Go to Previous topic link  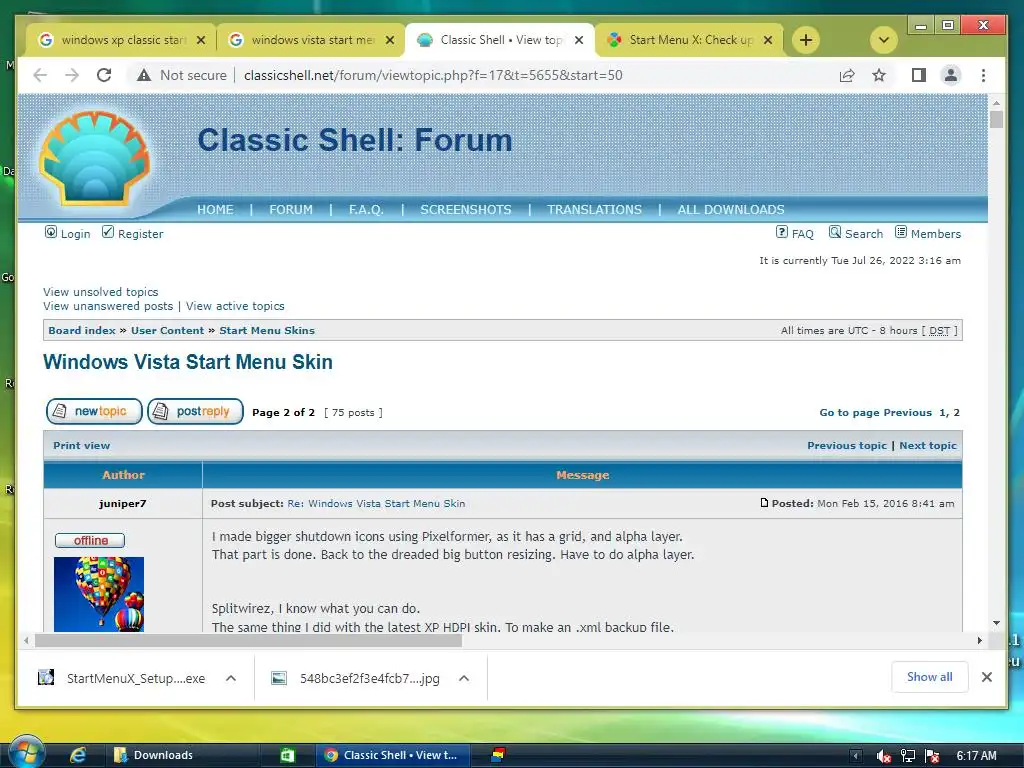(x=846, y=445)
